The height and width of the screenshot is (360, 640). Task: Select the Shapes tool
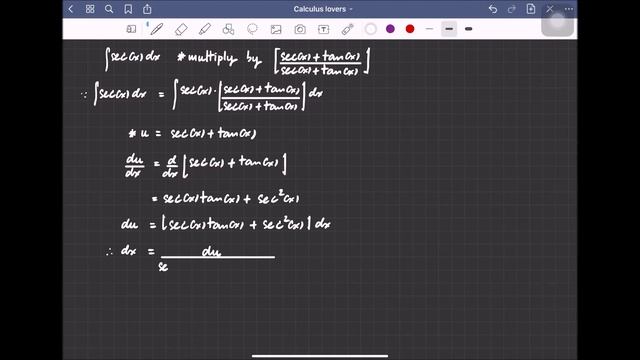228,29
